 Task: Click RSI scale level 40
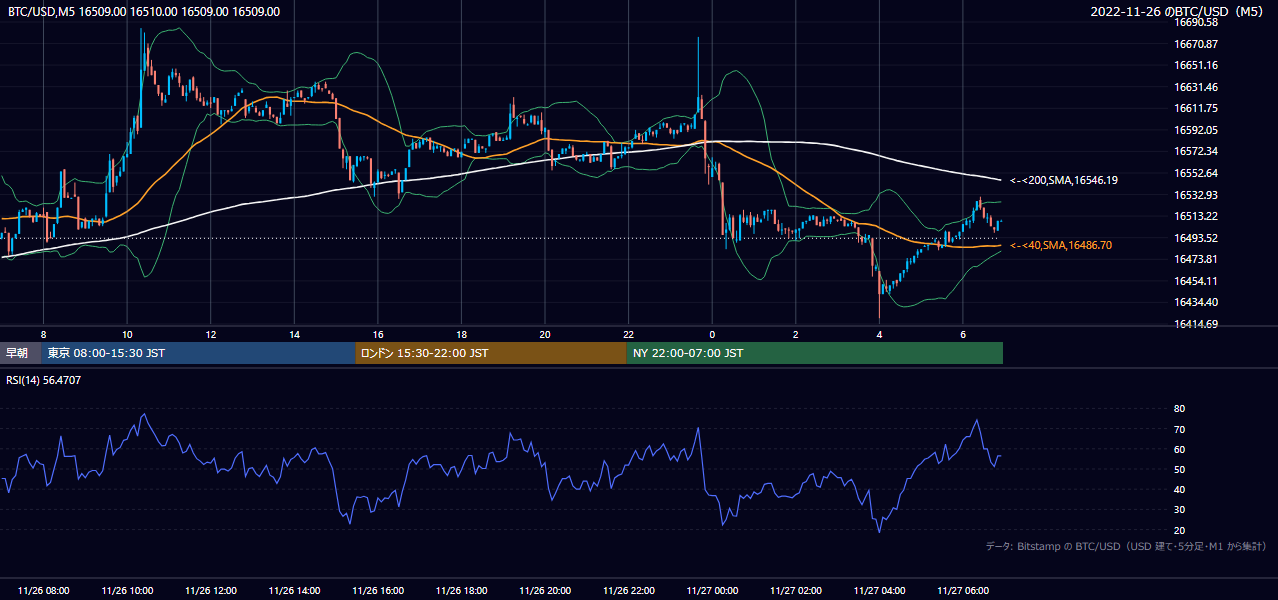[x=1180, y=490]
